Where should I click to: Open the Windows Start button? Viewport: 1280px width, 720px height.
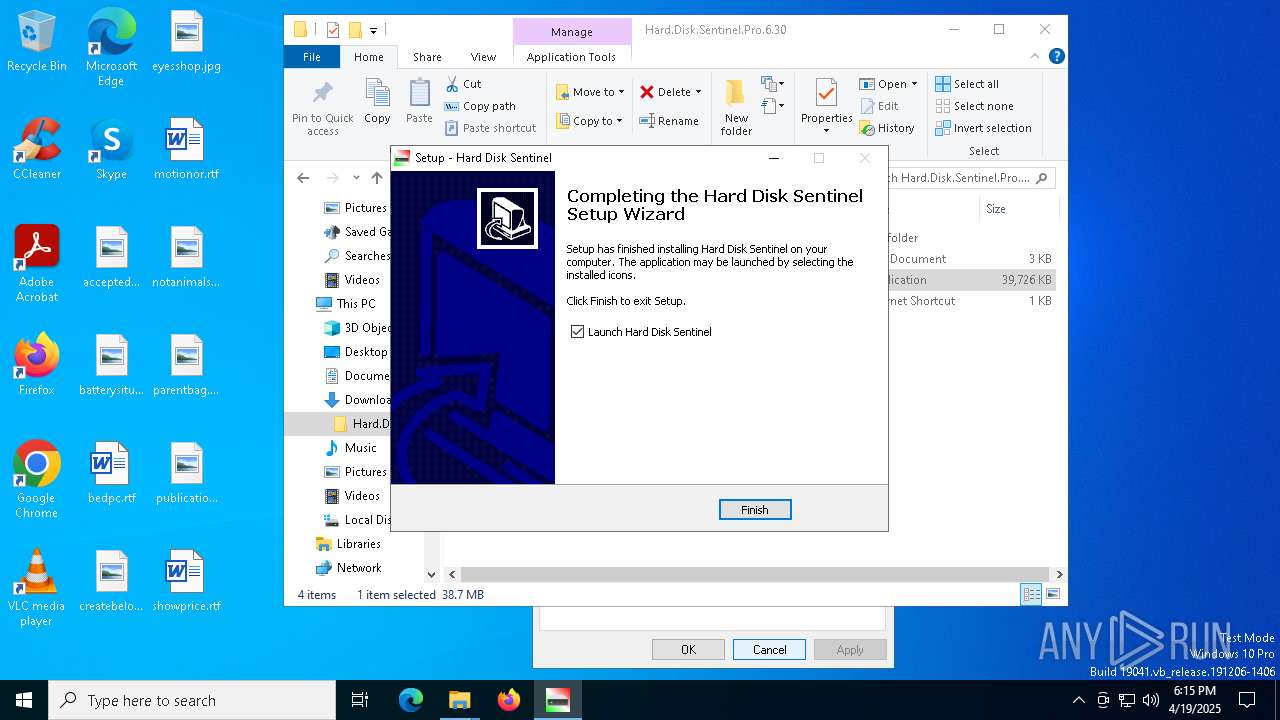pos(24,700)
